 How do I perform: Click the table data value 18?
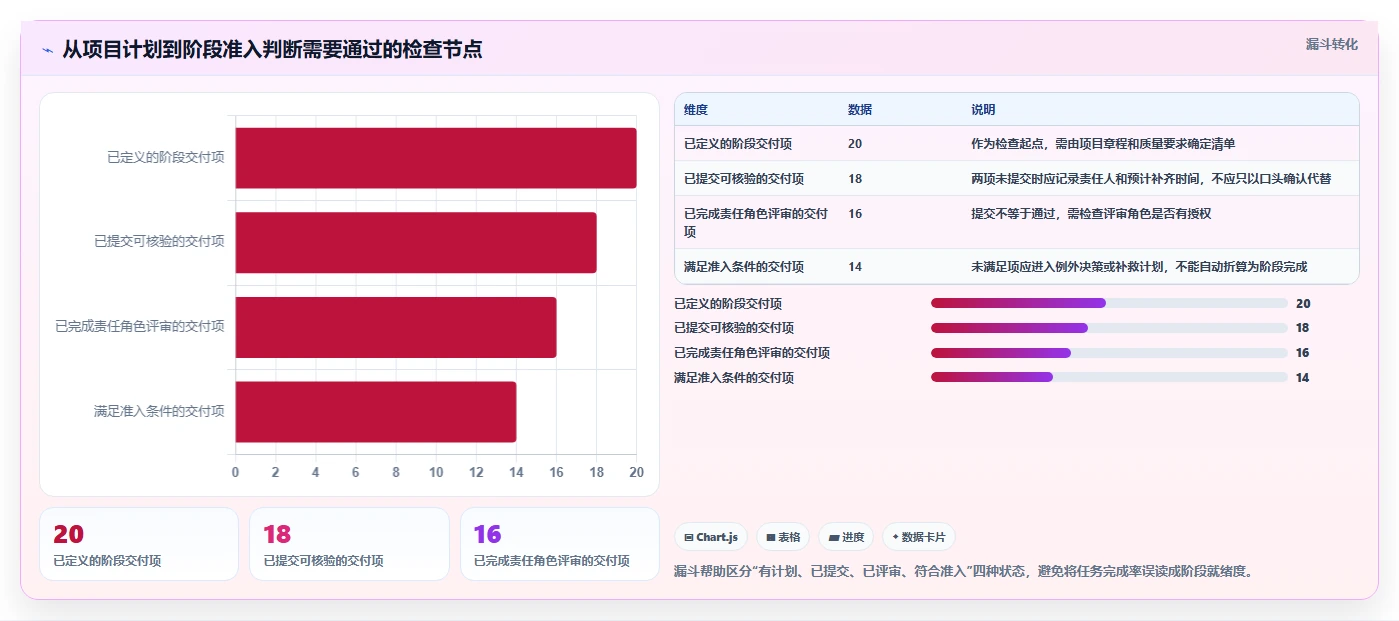[855, 179]
